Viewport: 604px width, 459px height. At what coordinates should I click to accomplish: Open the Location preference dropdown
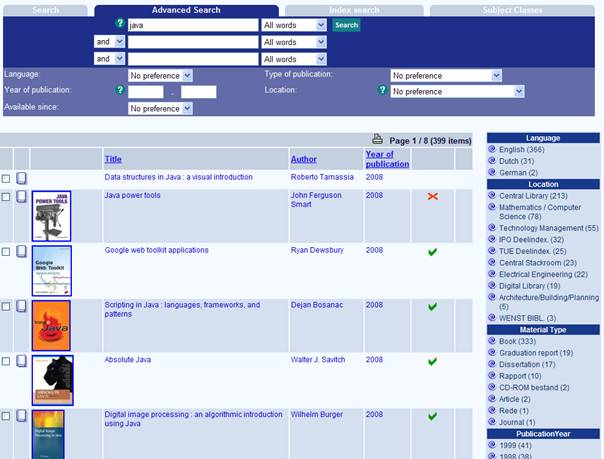pyautogui.click(x=457, y=91)
